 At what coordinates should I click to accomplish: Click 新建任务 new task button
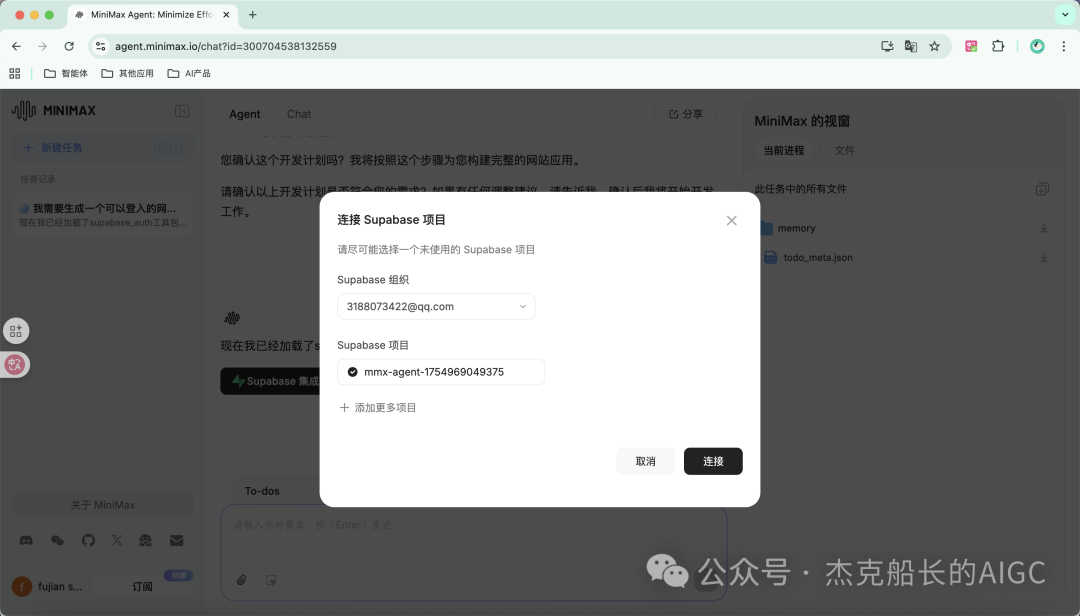coord(103,147)
